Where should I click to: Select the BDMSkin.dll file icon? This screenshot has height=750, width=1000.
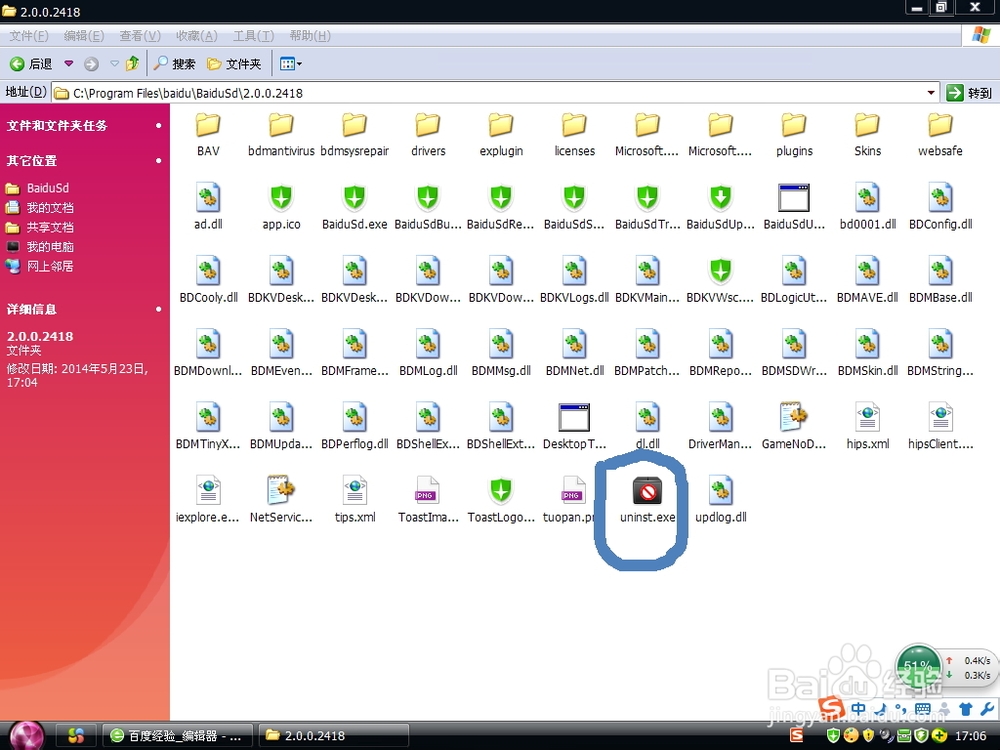point(867,345)
